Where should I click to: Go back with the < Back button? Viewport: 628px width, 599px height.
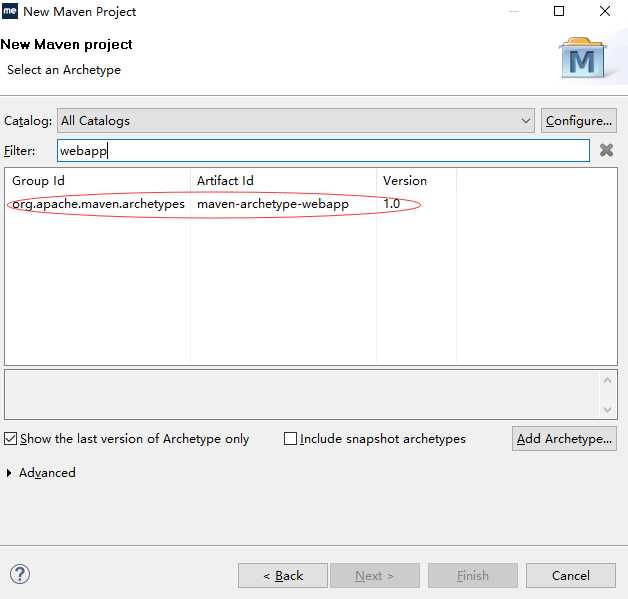point(283,576)
